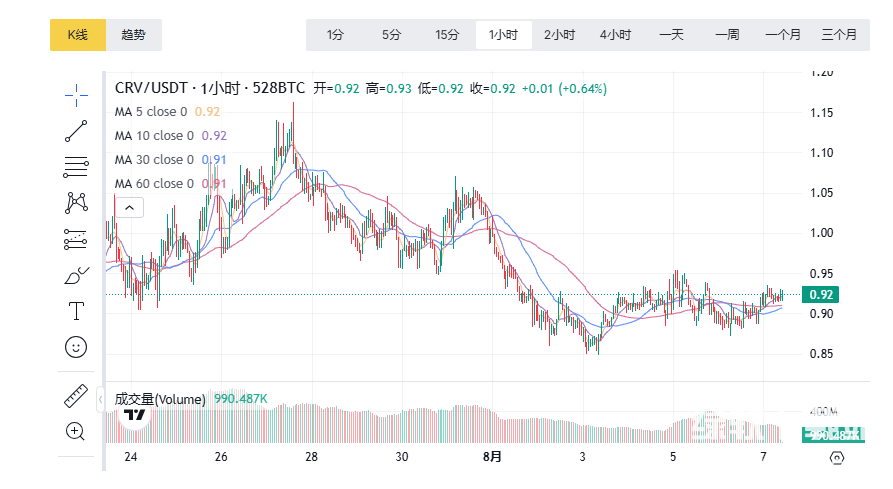
Task: Choose the pattern drawing tool
Action: [x=76, y=202]
